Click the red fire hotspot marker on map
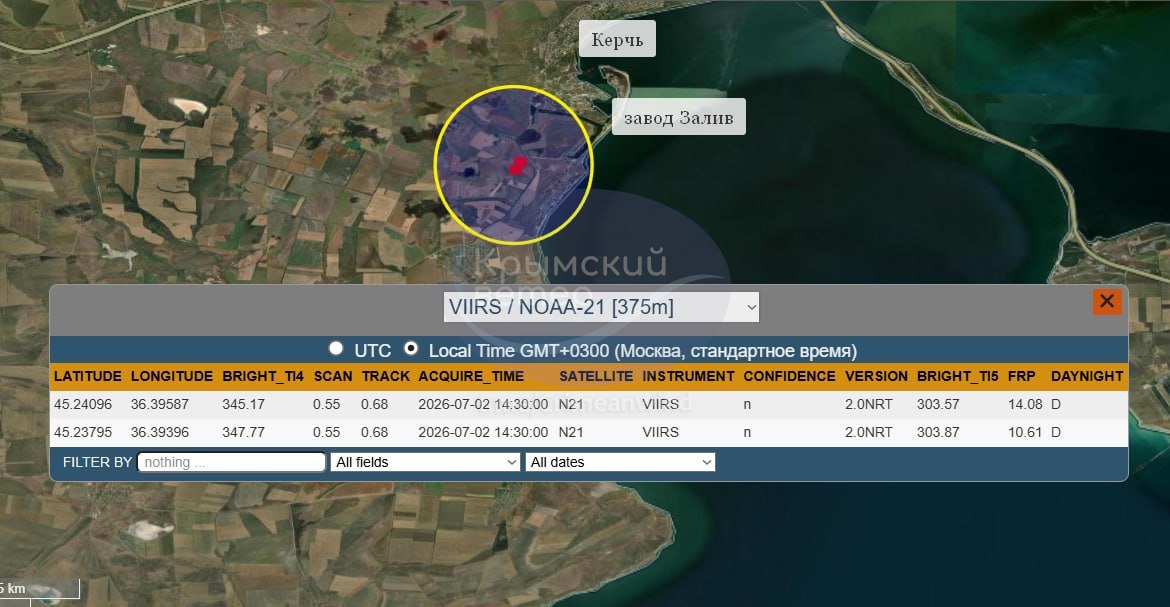Image resolution: width=1170 pixels, height=607 pixels. click(517, 166)
